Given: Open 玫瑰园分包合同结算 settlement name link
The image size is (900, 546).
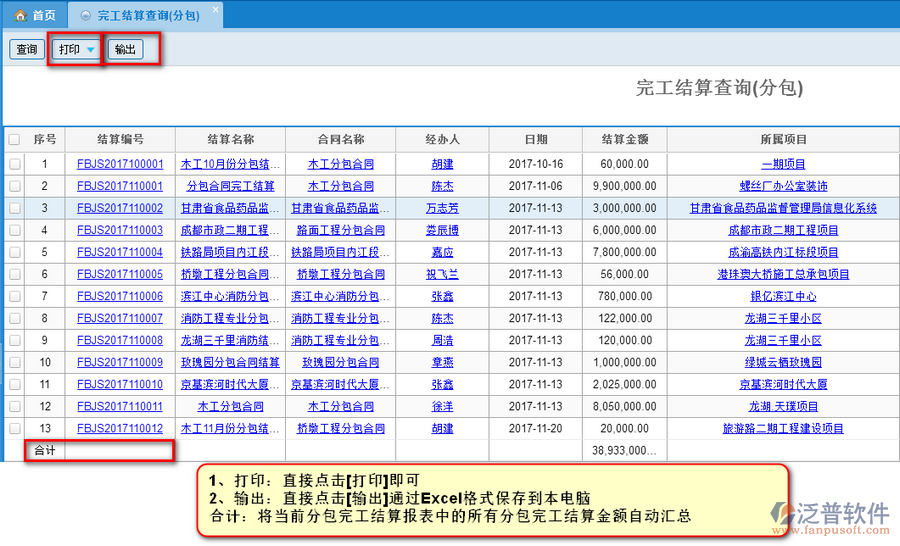Looking at the screenshot, I should point(230,362).
